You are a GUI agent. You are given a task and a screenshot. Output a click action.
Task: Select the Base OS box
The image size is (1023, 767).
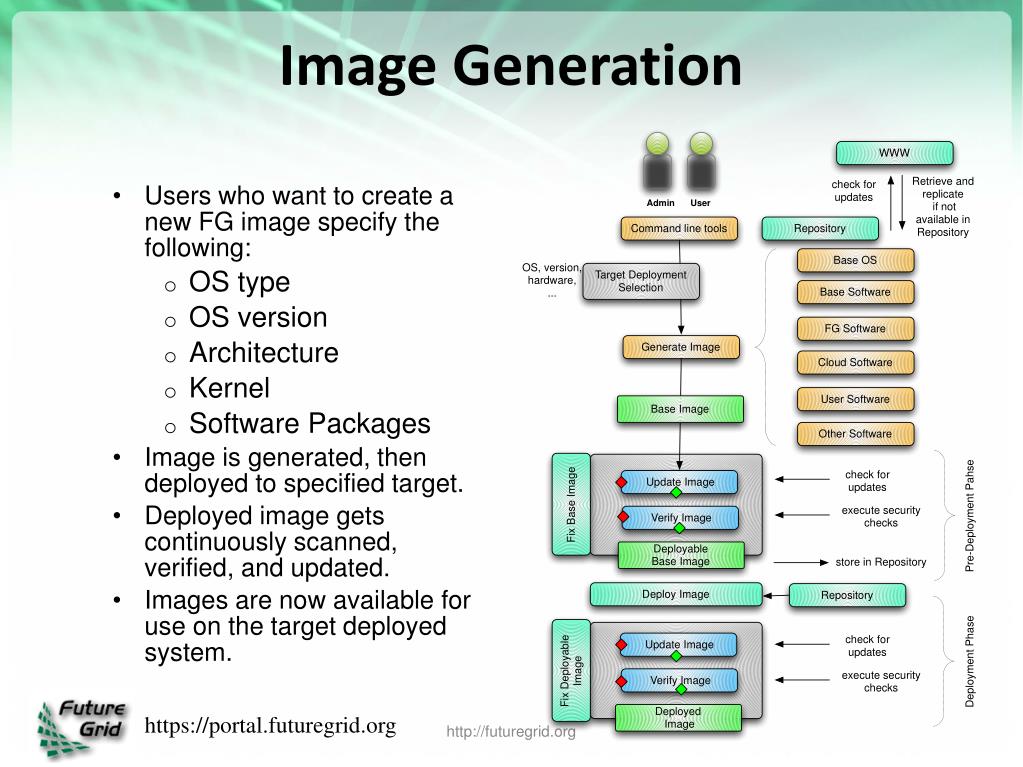click(x=855, y=261)
